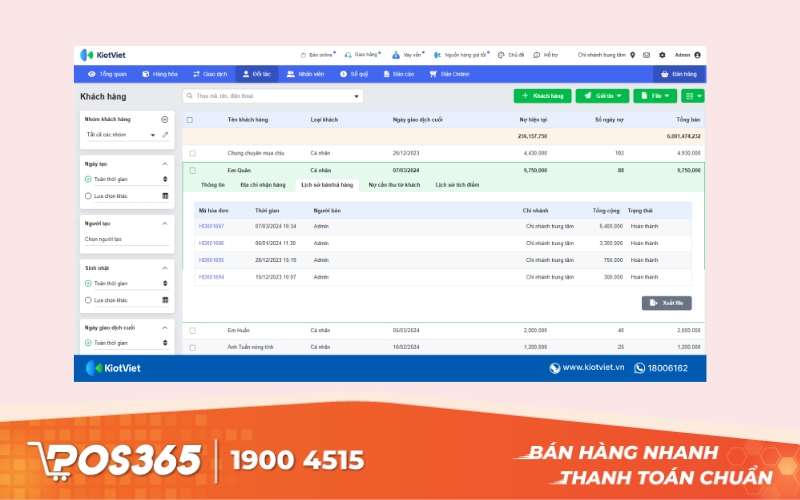The image size is (800, 500).
Task: Switch to the Thông tin tab
Action: [213, 185]
